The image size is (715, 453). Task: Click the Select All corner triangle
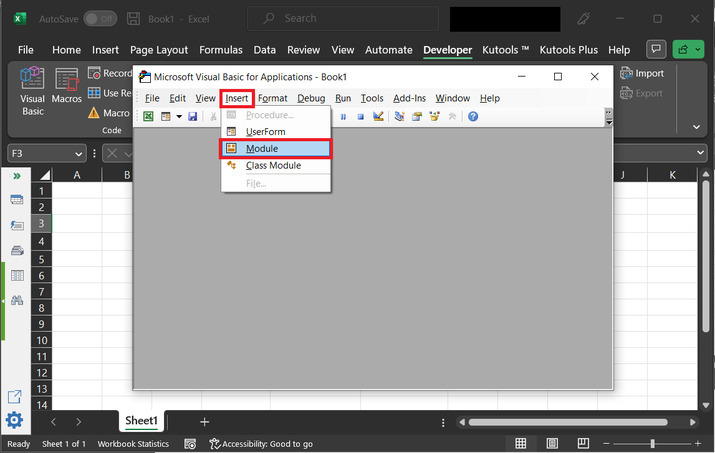point(45,175)
